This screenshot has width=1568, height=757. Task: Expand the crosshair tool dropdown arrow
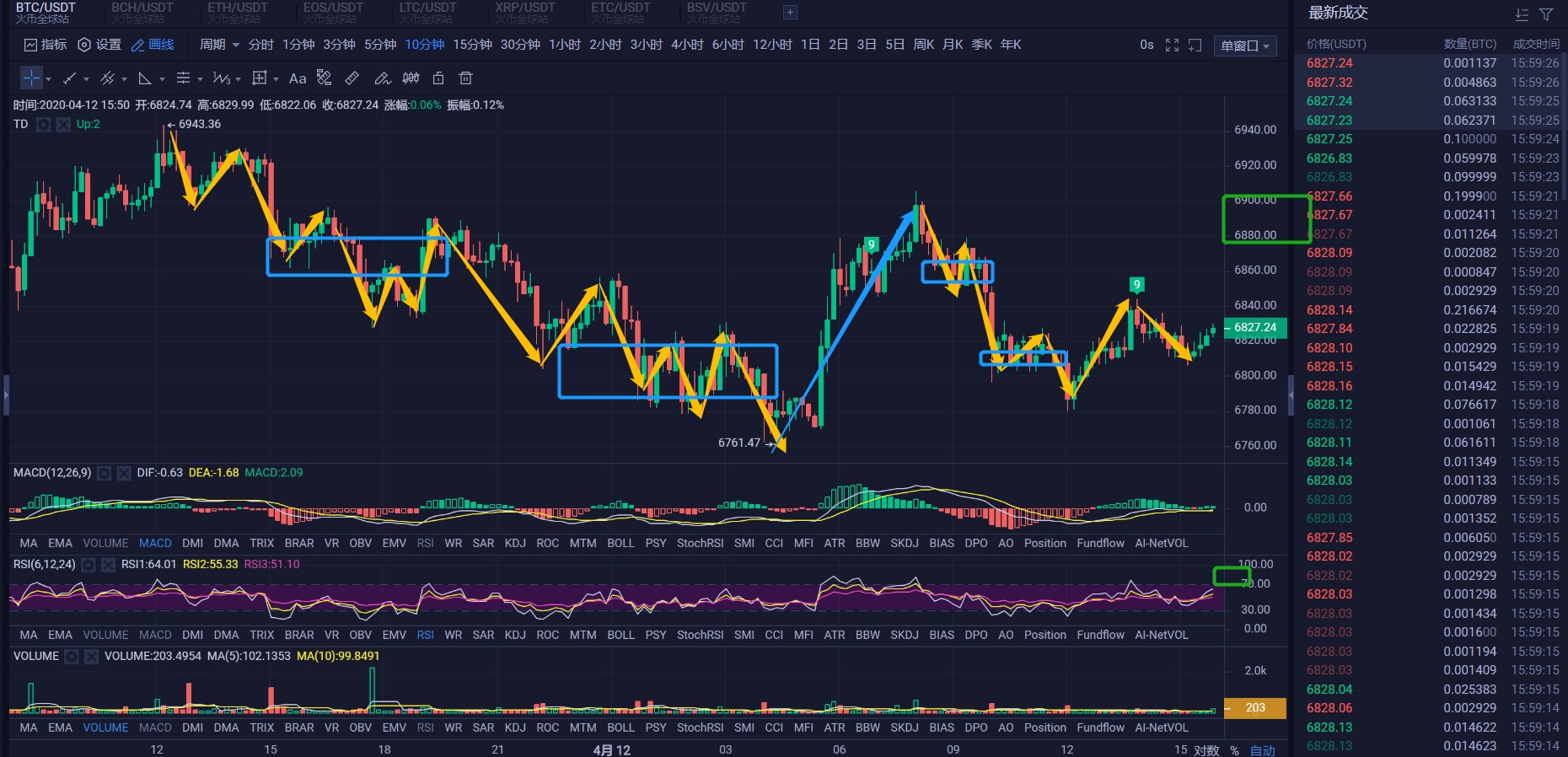49,79
